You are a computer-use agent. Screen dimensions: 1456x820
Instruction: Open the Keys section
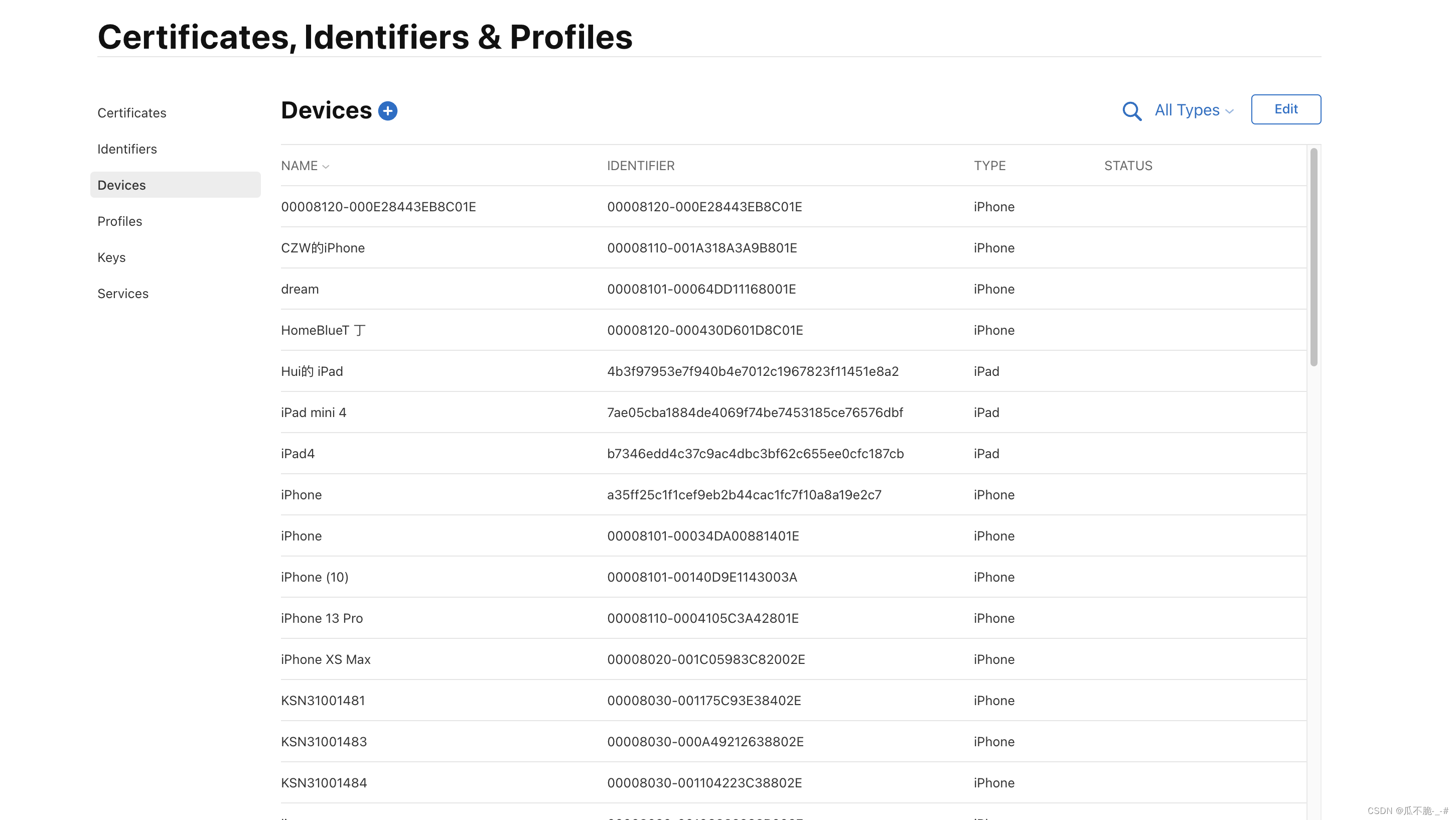pyautogui.click(x=111, y=257)
